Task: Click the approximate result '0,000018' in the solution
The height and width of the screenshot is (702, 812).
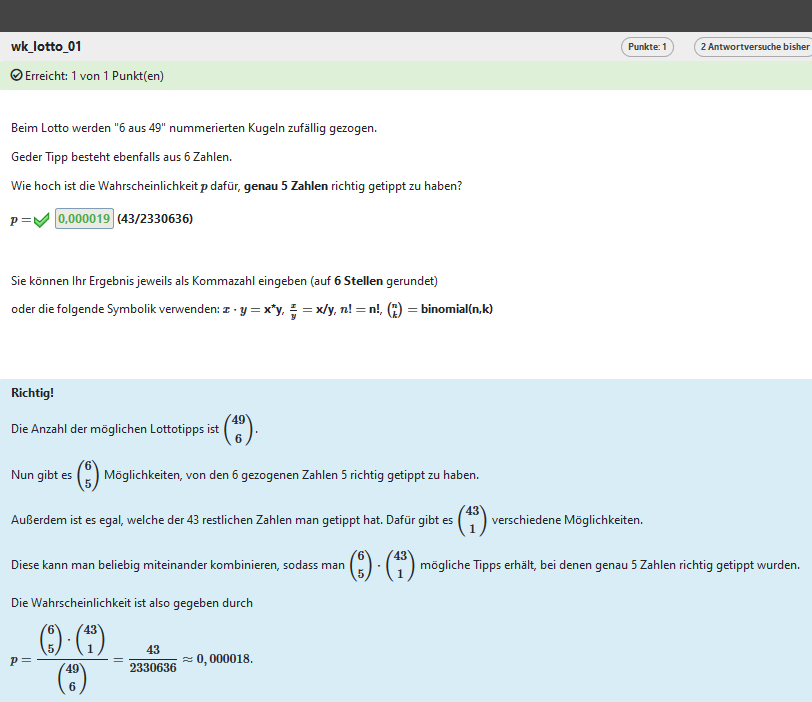Action: 224,660
